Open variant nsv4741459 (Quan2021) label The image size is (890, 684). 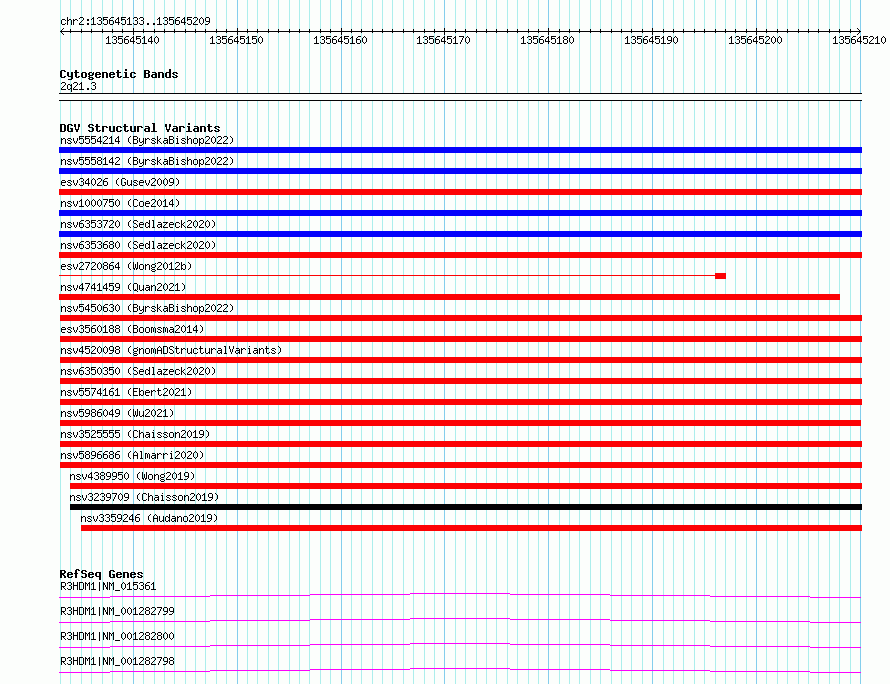123,287
